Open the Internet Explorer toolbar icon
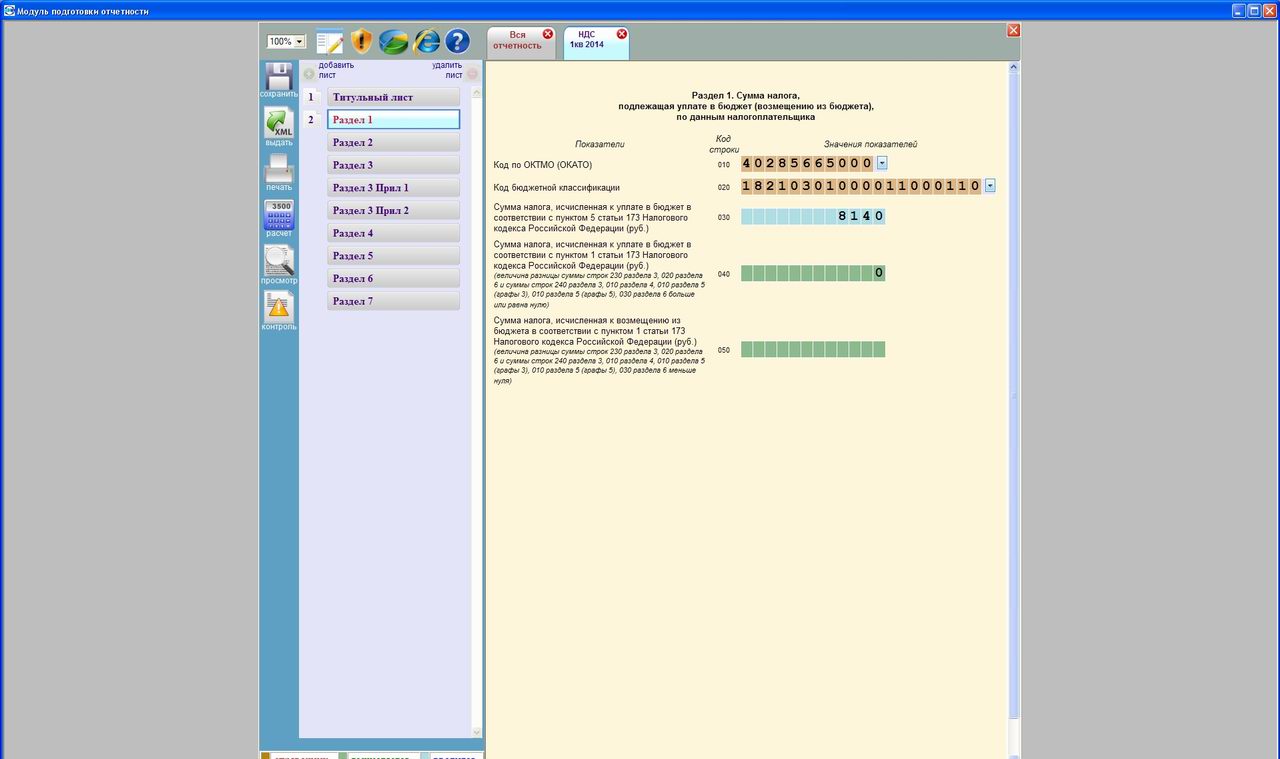1280x759 pixels. (426, 42)
